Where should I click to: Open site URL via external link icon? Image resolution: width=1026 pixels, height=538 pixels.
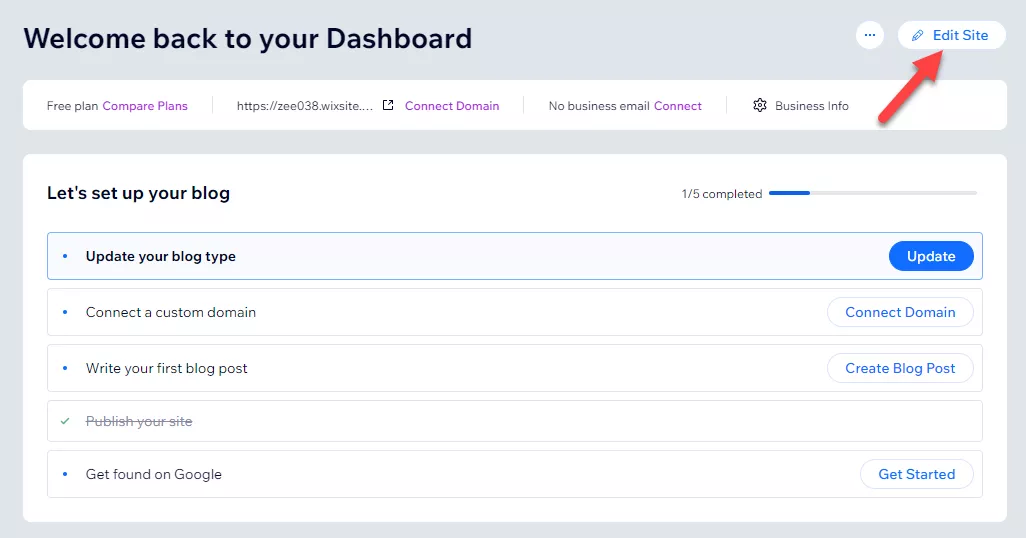coord(388,105)
